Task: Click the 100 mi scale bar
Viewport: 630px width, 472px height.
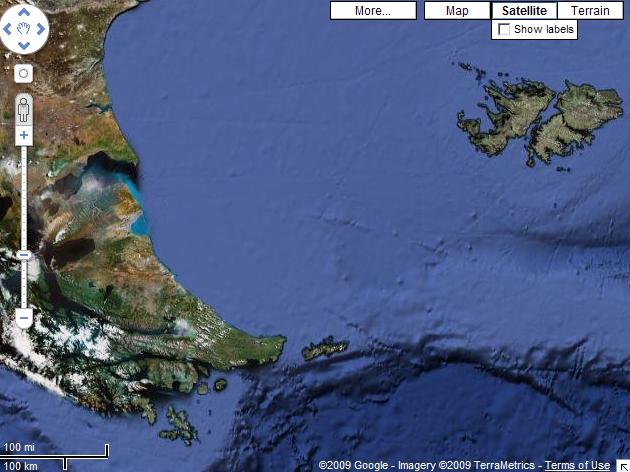Action: coord(55,452)
